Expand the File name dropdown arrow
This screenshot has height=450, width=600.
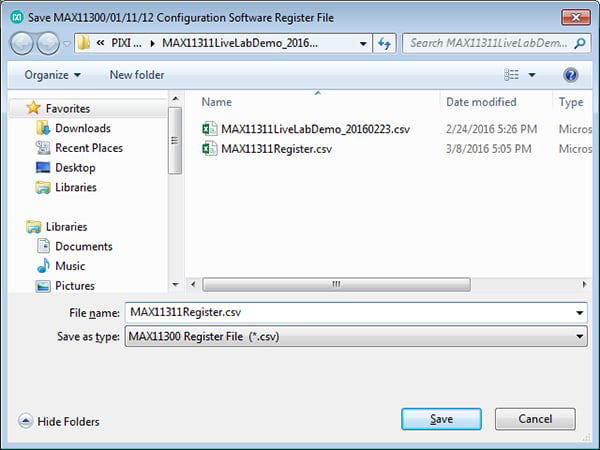[x=580, y=313]
